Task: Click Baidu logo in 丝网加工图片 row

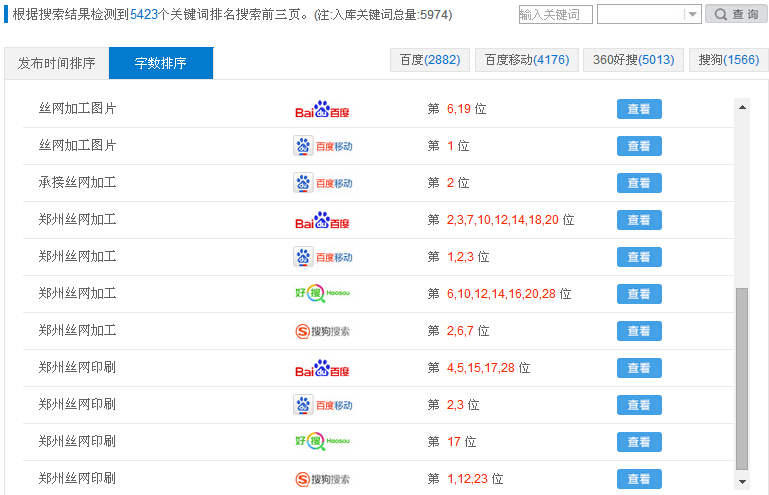Action: [322, 109]
